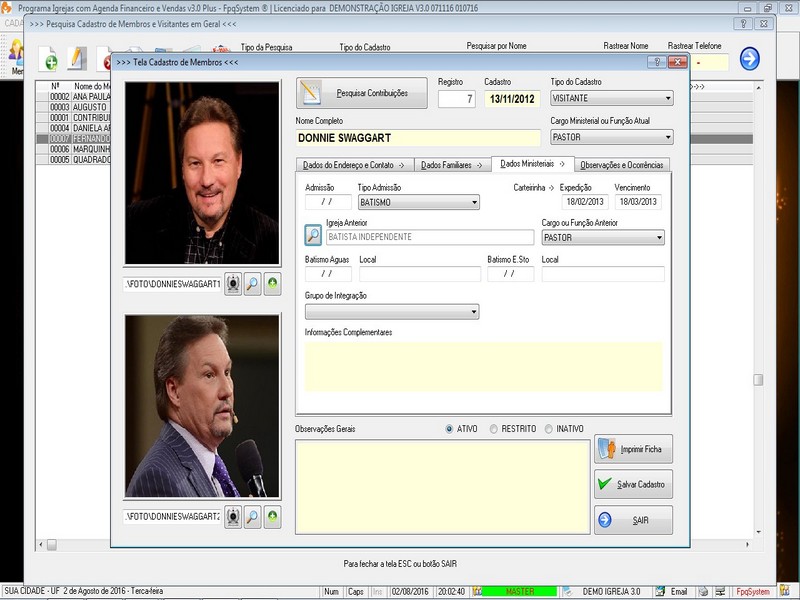Click the FpqSystem link in status bar
The width and height of the screenshot is (800, 600).
[753, 591]
